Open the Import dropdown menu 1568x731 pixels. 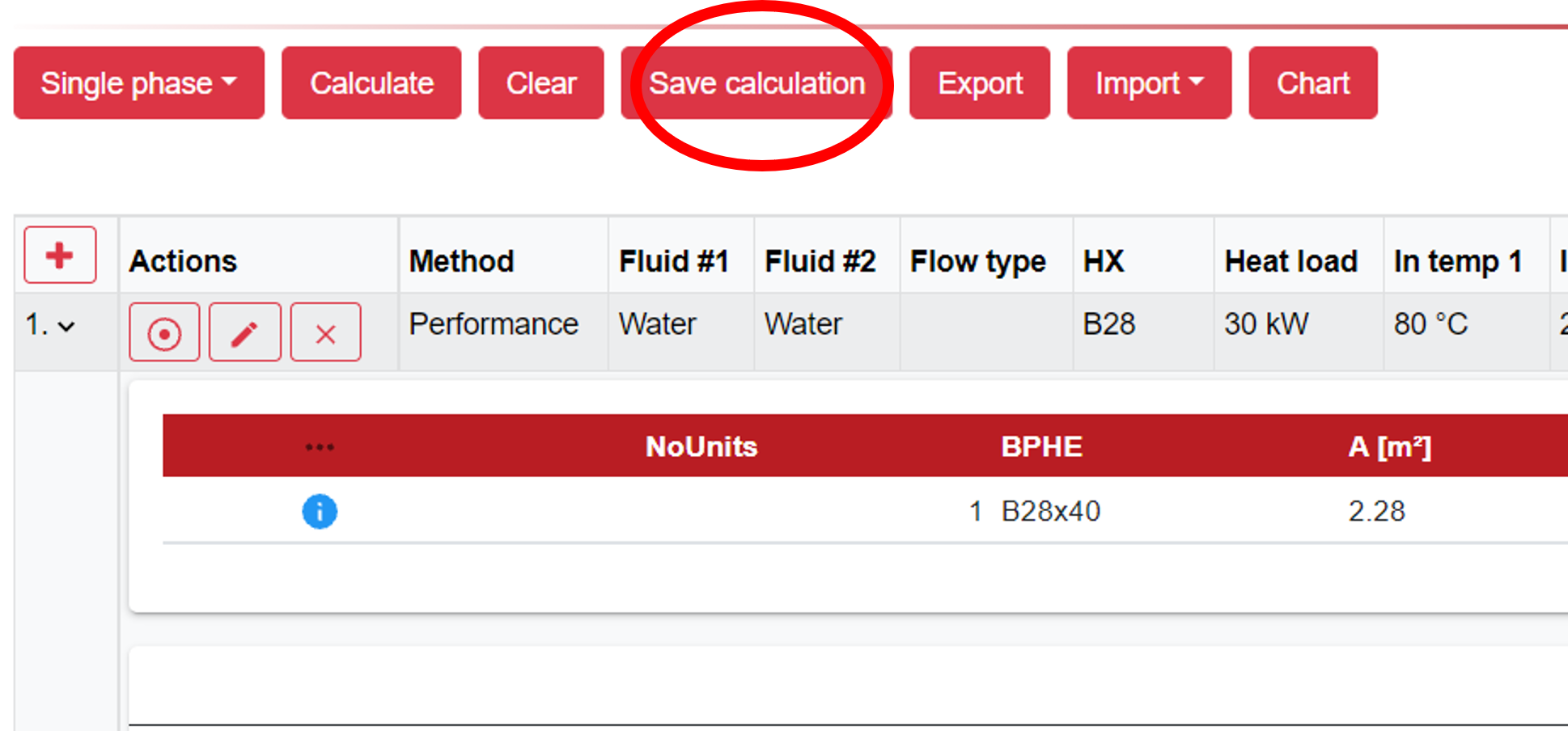1149,83
